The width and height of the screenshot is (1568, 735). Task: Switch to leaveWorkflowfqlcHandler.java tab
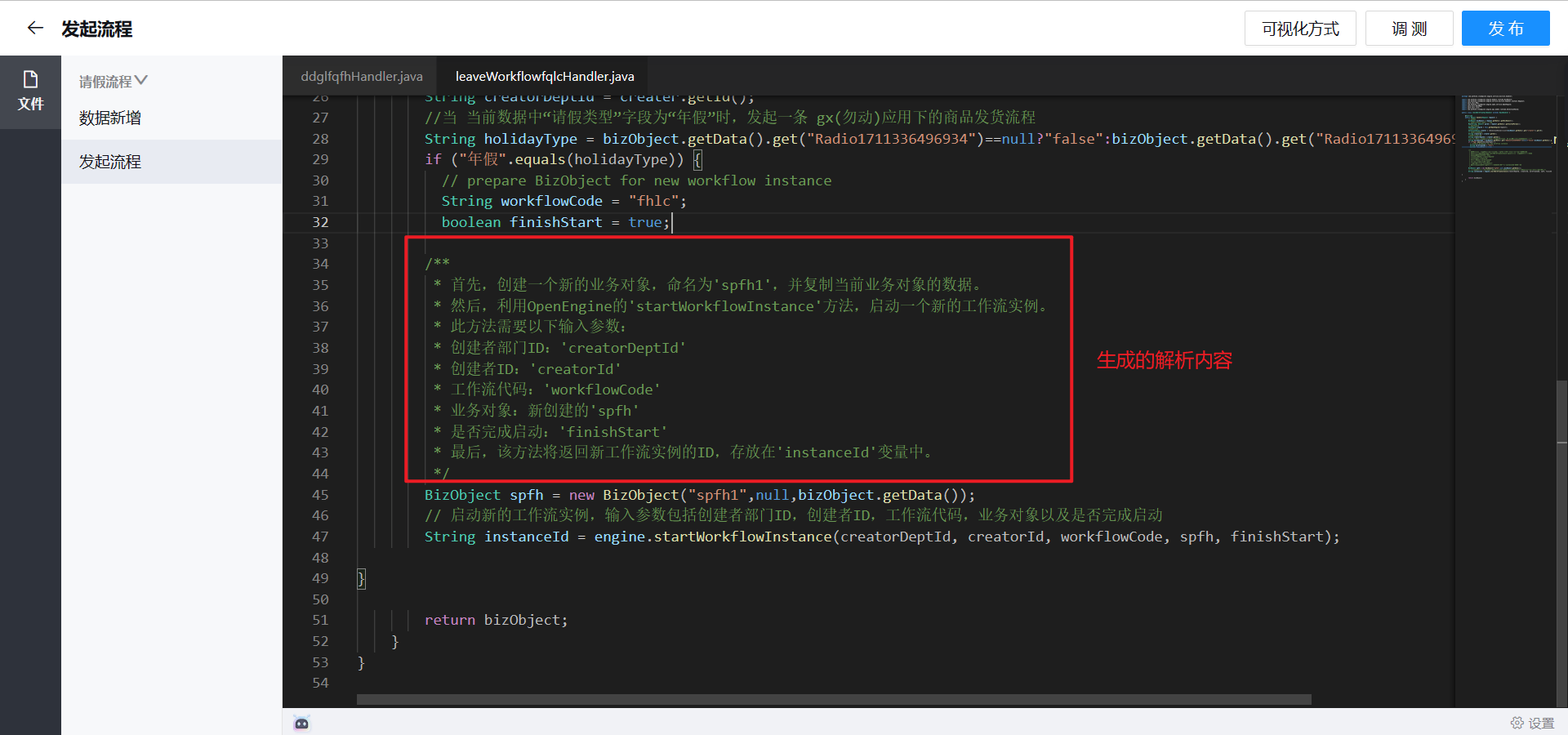[545, 76]
